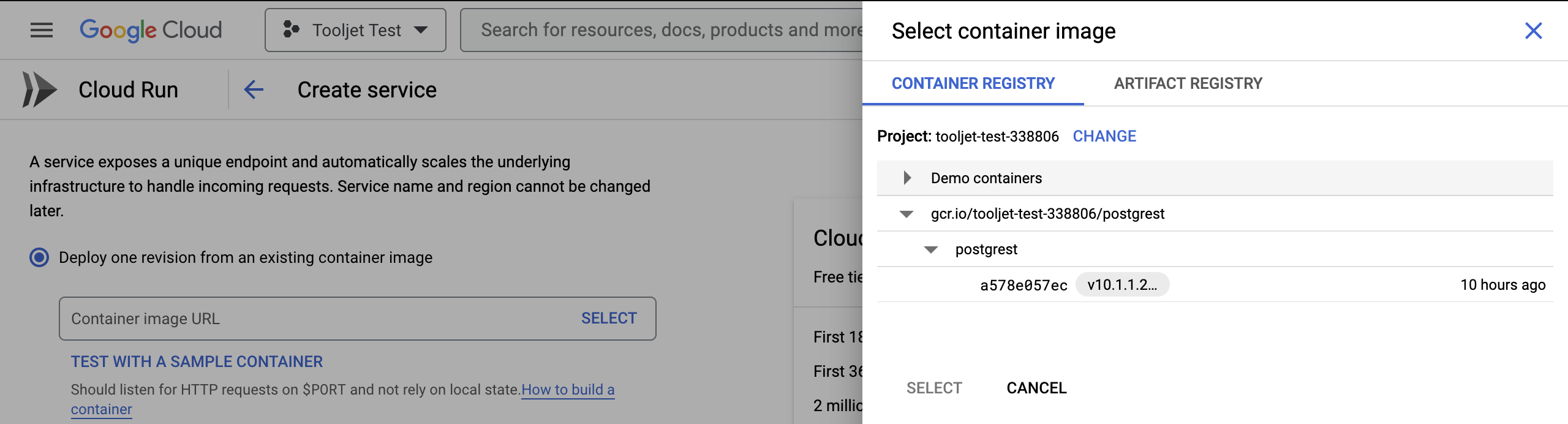Click the v10.1.1.2 tag chip

(x=1122, y=285)
